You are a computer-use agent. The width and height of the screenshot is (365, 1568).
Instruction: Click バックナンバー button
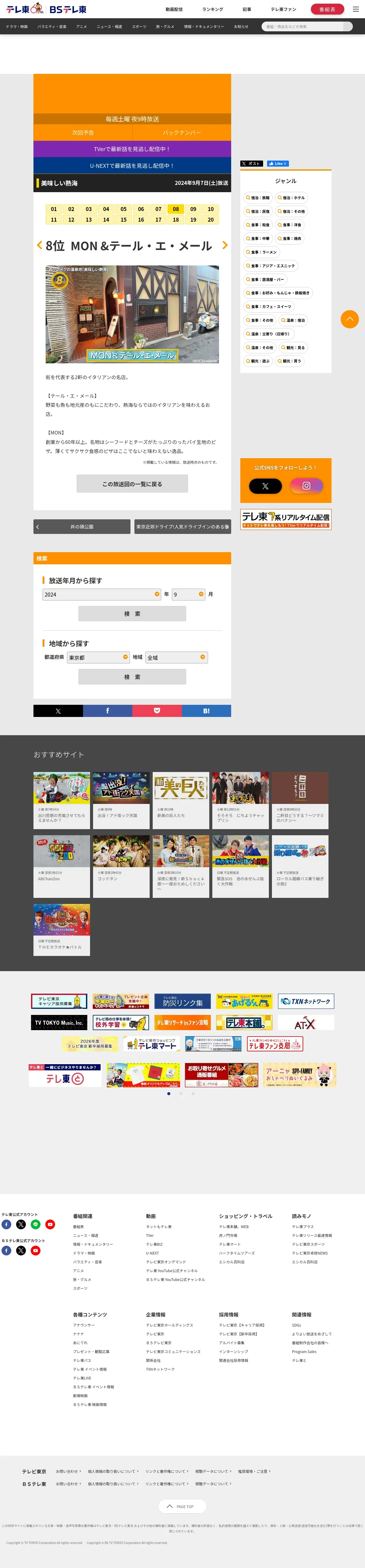[182, 132]
